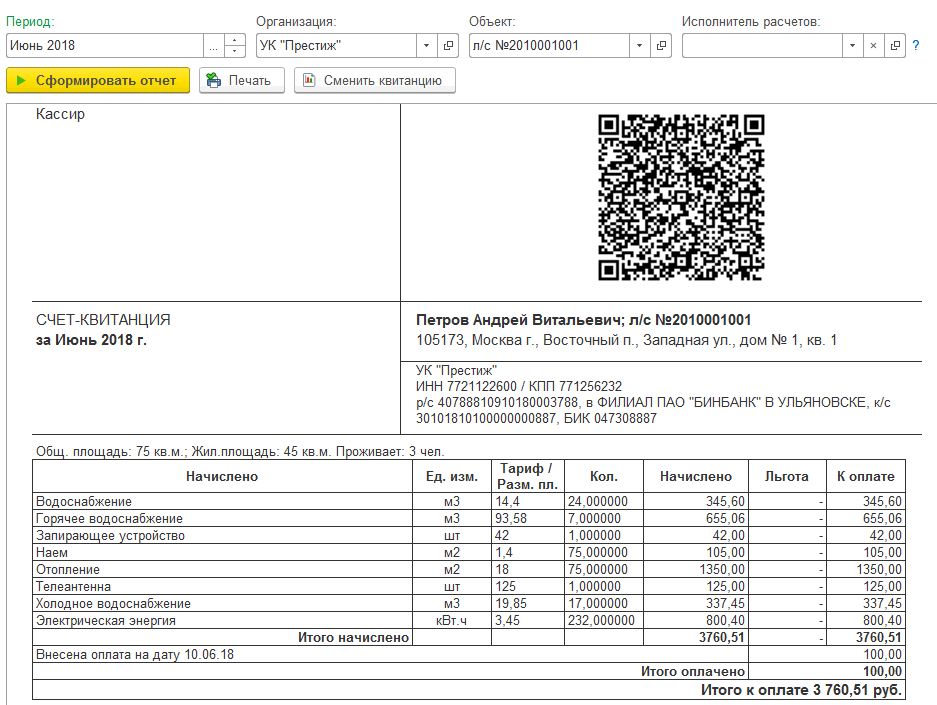Select the Ед. изм. column header

(x=452, y=477)
